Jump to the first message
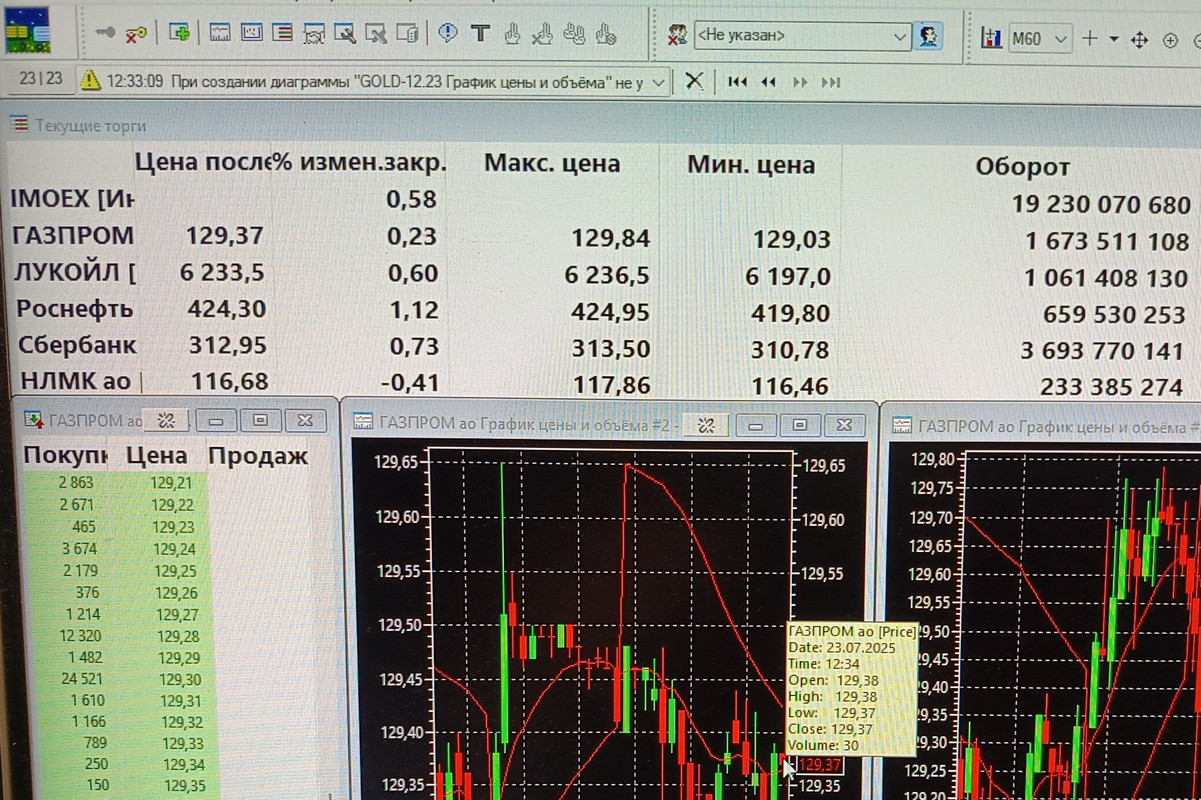This screenshot has height=800, width=1201. point(737,82)
